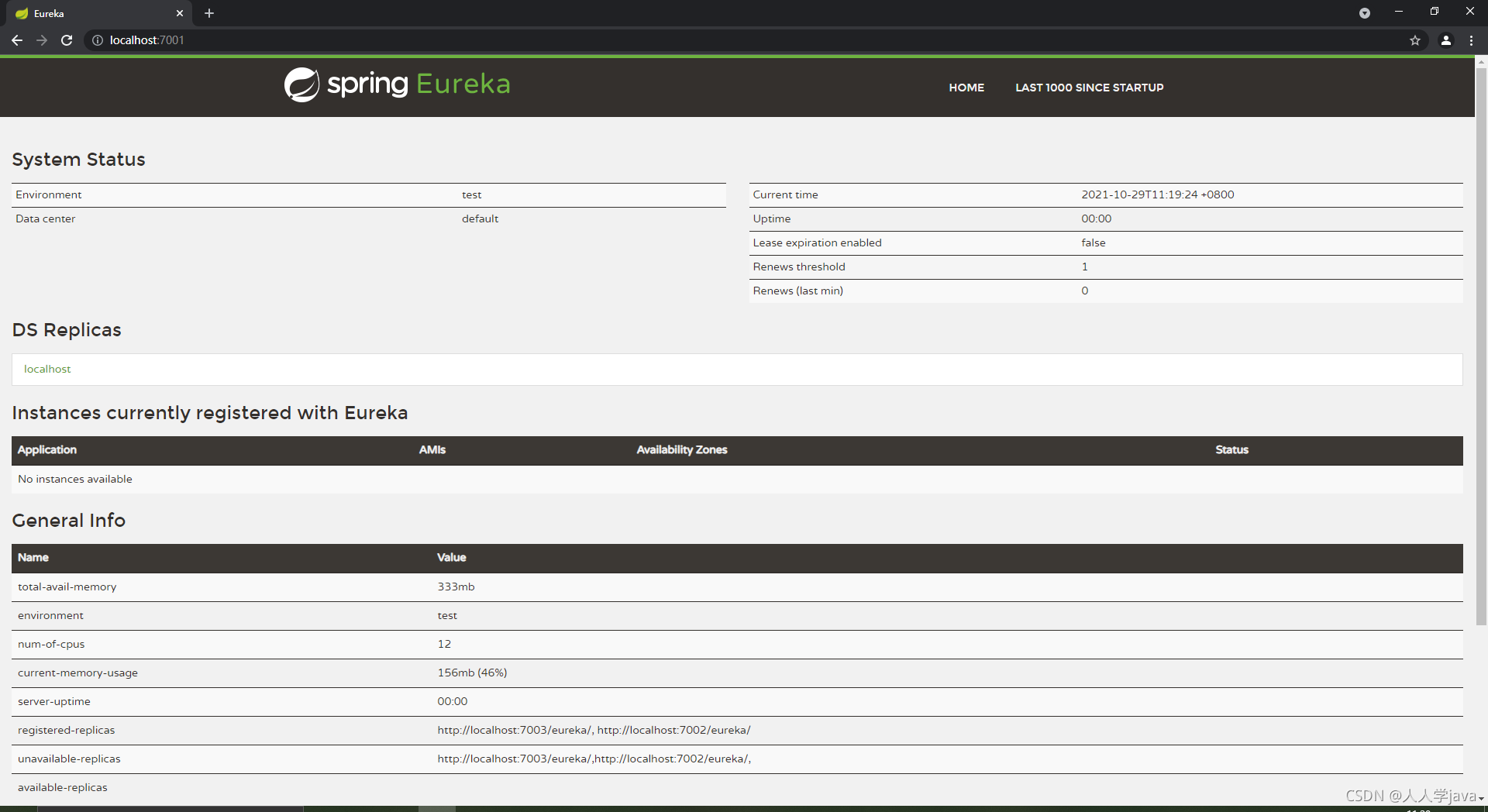Click the available-replicas row name

[63, 787]
